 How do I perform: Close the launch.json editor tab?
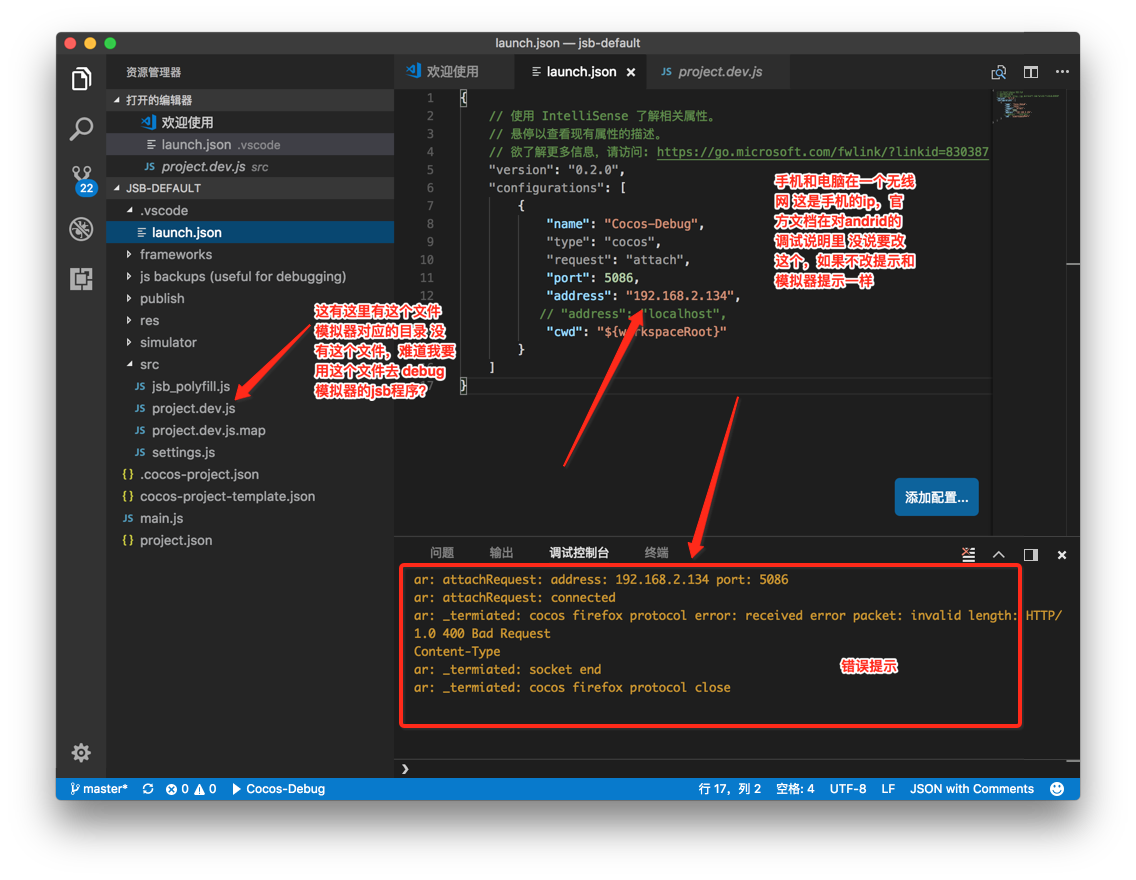[x=631, y=72]
